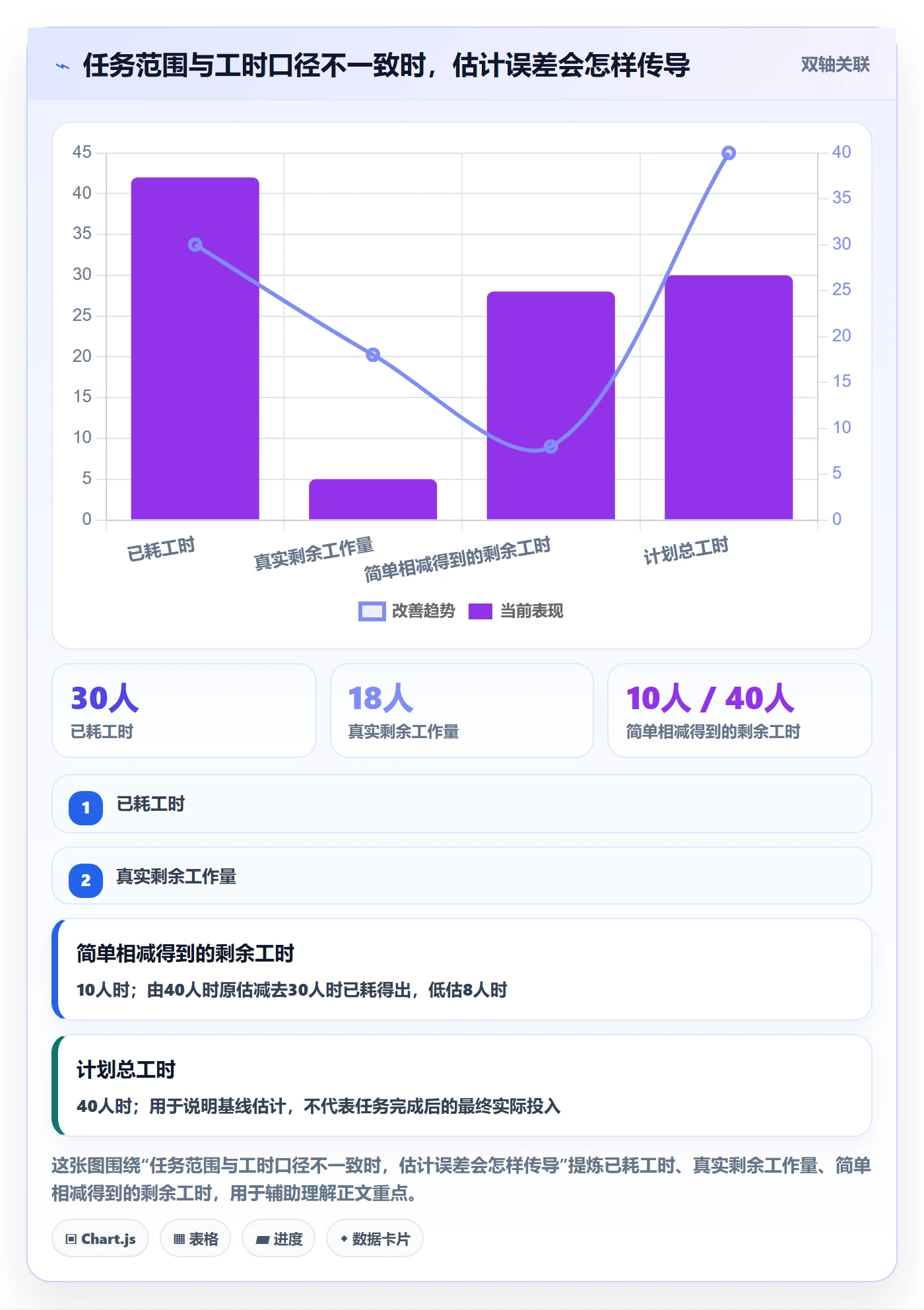Click the lightning icon beside the title
Screen dimensions: 924x1310
[x=63, y=66]
